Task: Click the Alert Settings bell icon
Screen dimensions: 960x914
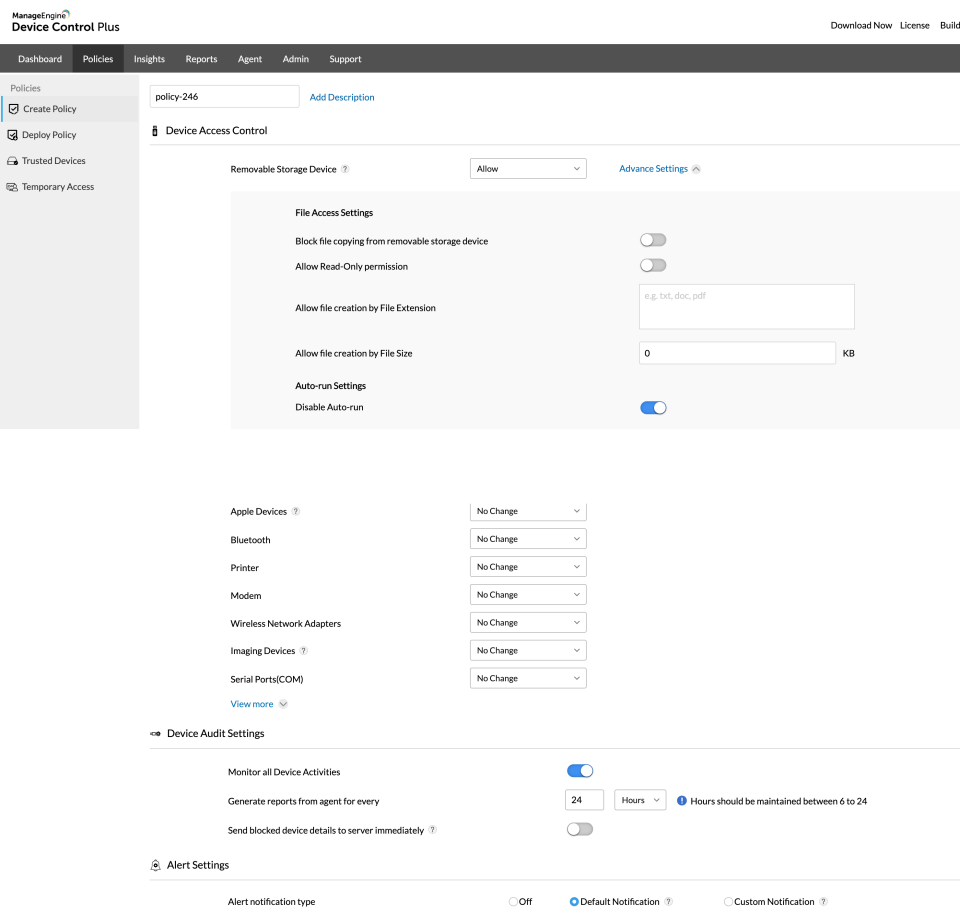Action: pyautogui.click(x=154, y=865)
